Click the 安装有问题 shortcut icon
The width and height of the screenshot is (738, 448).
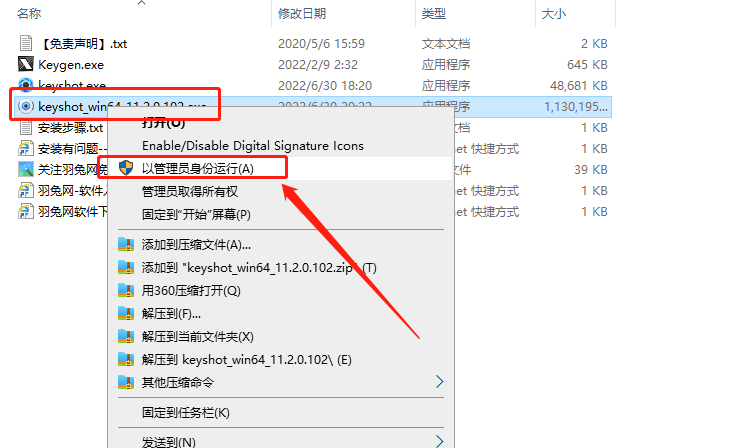click(26, 148)
